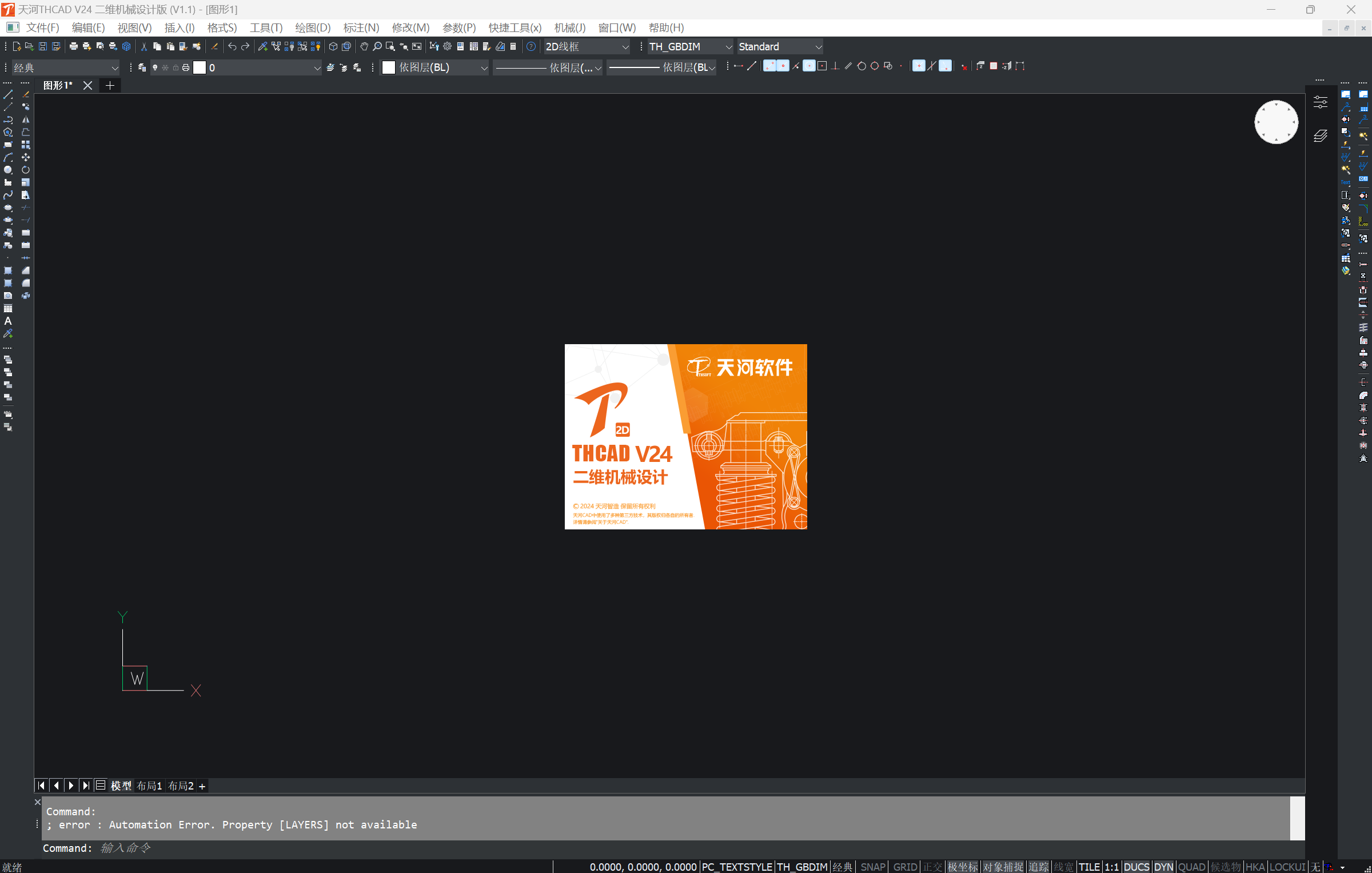Add a new drawing tab with plus
This screenshot has height=873, width=1372.
coord(110,85)
